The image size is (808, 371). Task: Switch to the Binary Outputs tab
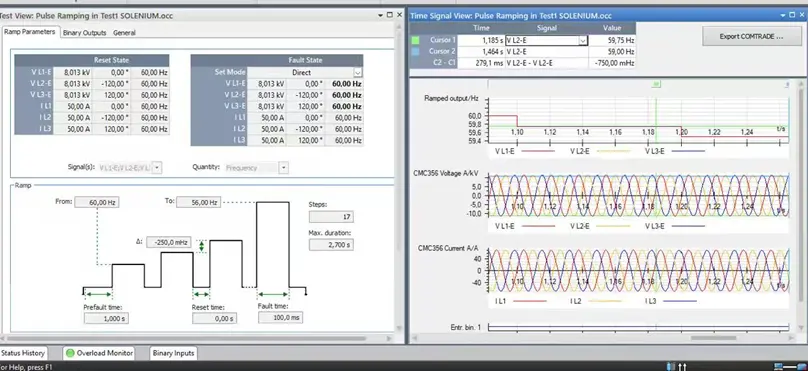point(85,32)
